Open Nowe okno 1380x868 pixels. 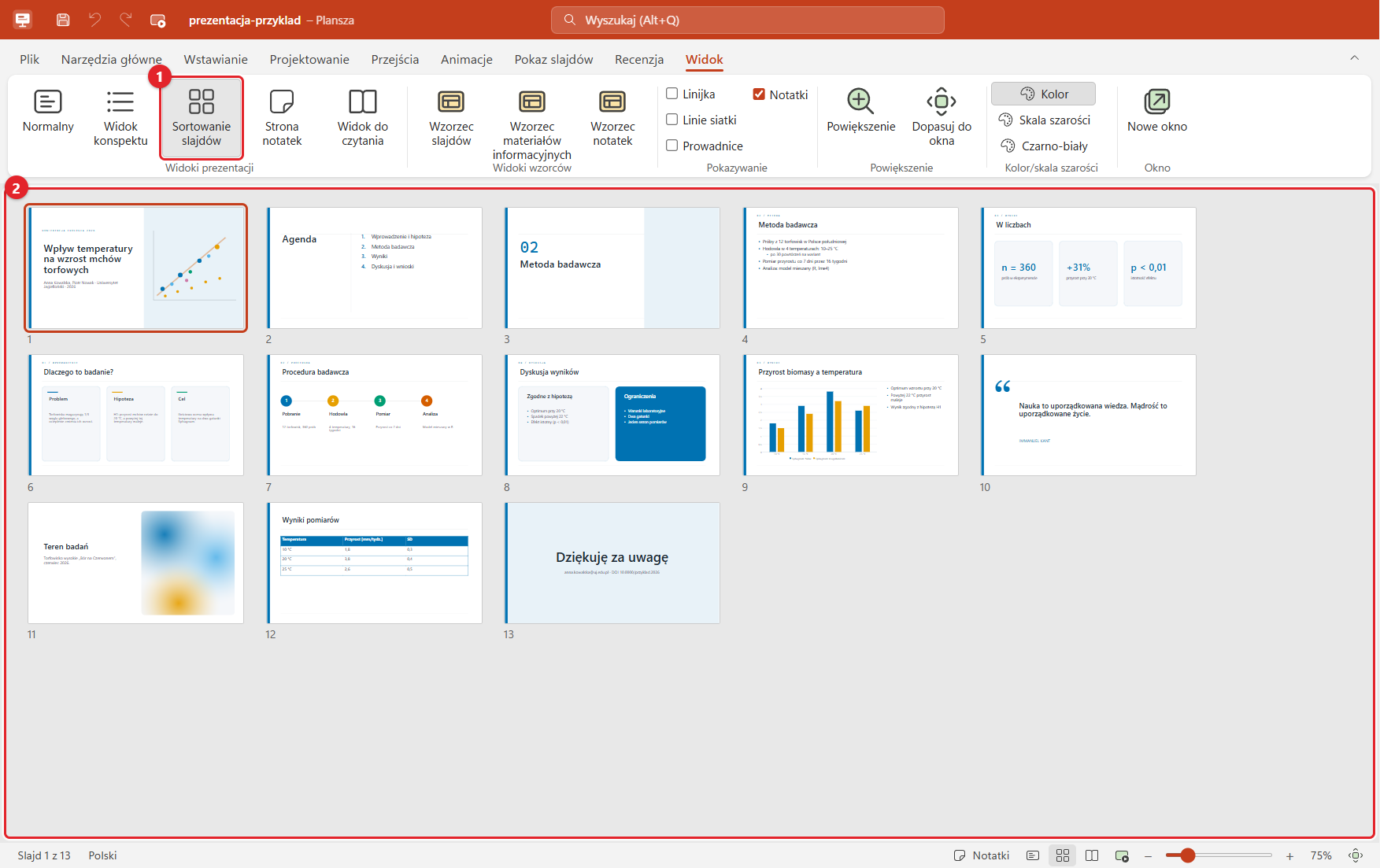click(1157, 110)
